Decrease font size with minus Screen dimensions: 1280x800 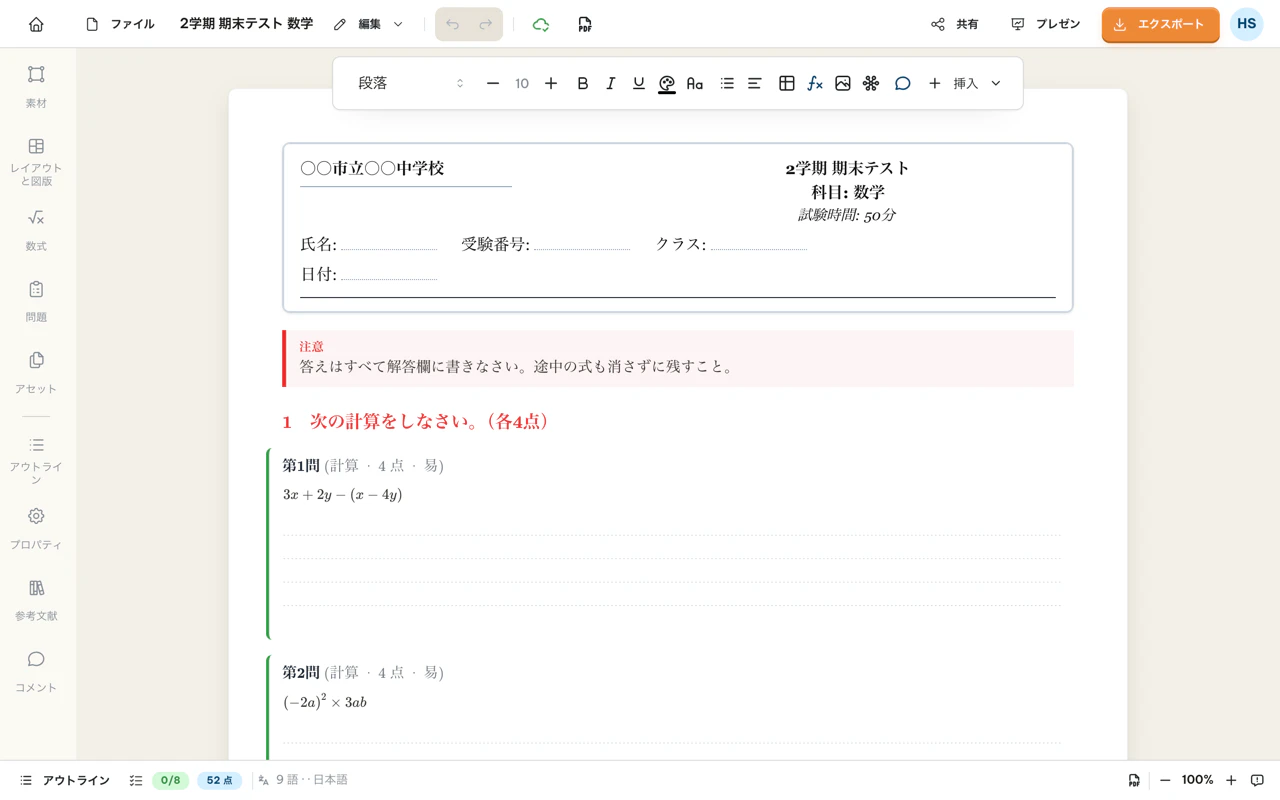click(493, 83)
